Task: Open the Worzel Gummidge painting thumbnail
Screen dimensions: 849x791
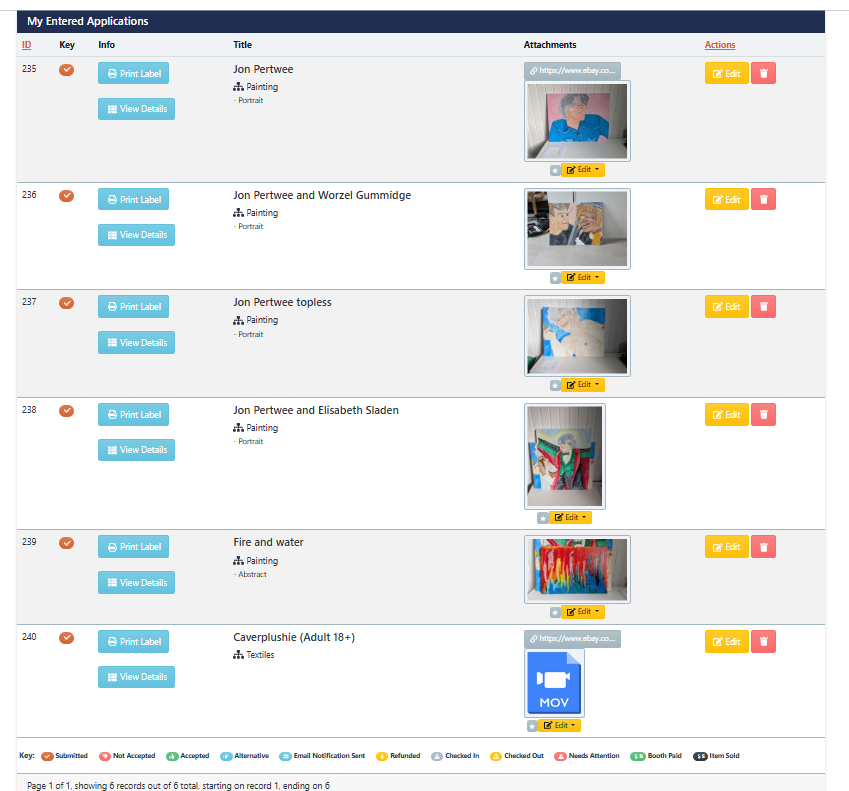Action: (x=577, y=229)
